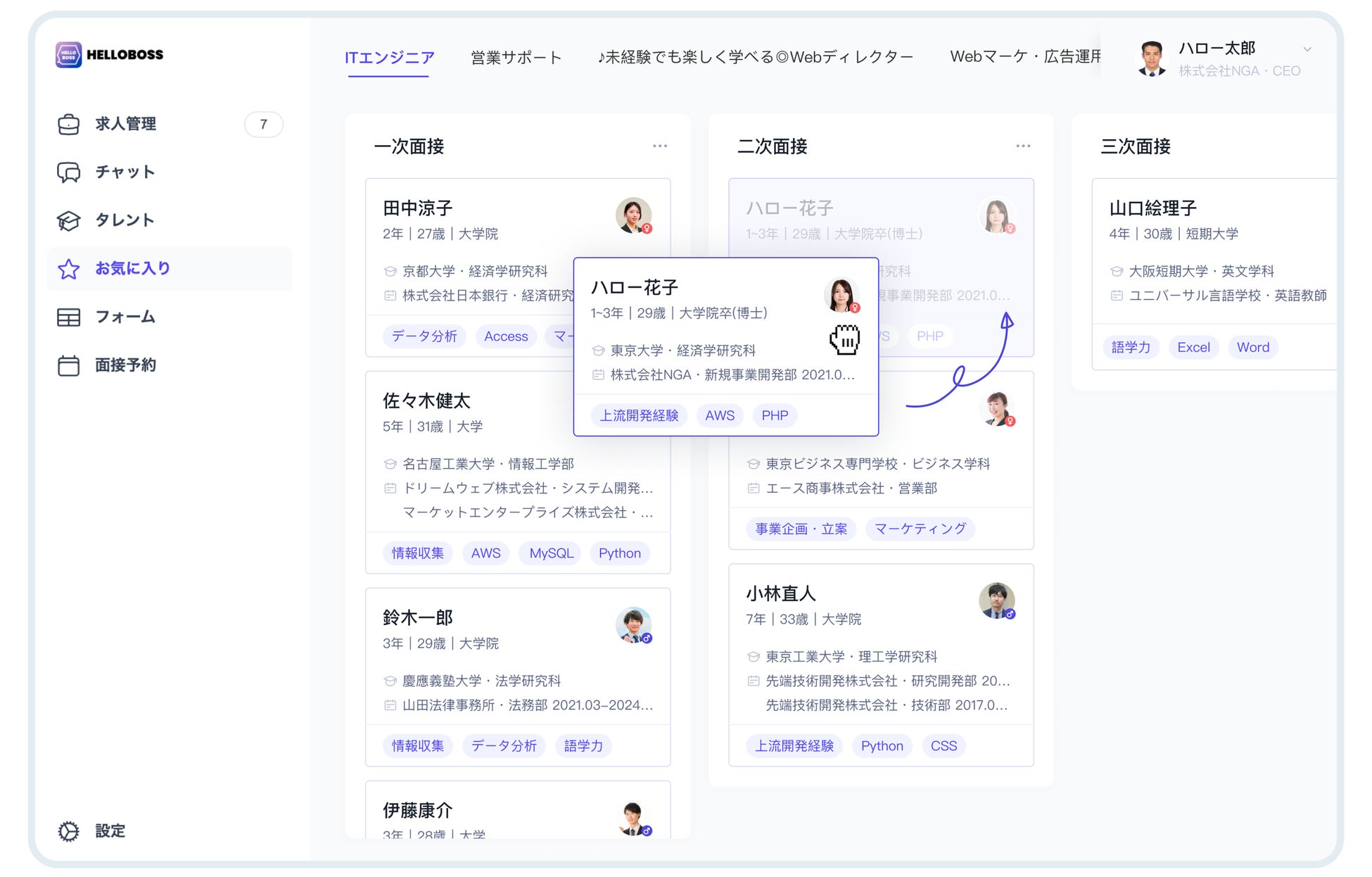Click the 求人管理 count badge 7
The height and width of the screenshot is (877, 1372).
(x=263, y=125)
